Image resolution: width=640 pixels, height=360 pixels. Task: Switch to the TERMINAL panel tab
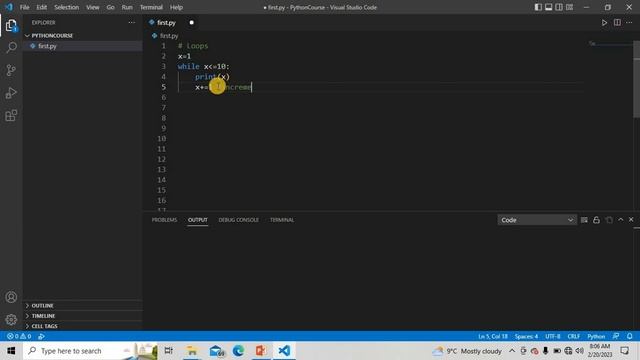coord(282,220)
